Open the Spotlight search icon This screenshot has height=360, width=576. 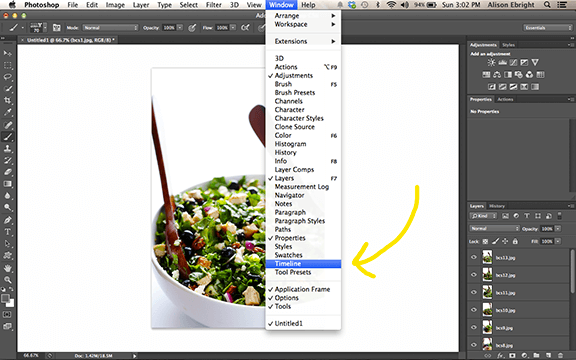click(547, 5)
